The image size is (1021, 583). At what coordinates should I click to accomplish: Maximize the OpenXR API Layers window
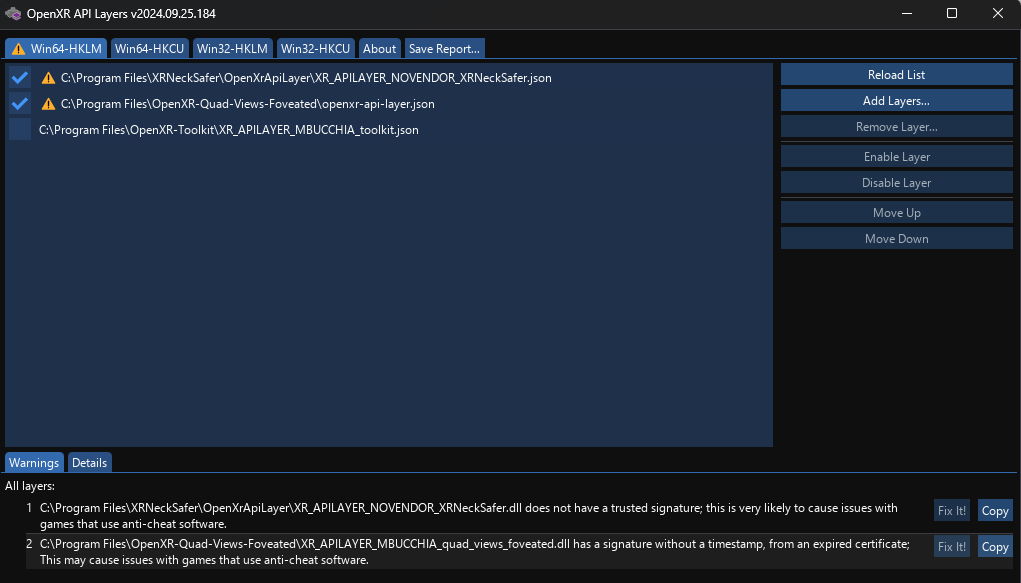pyautogui.click(x=952, y=14)
